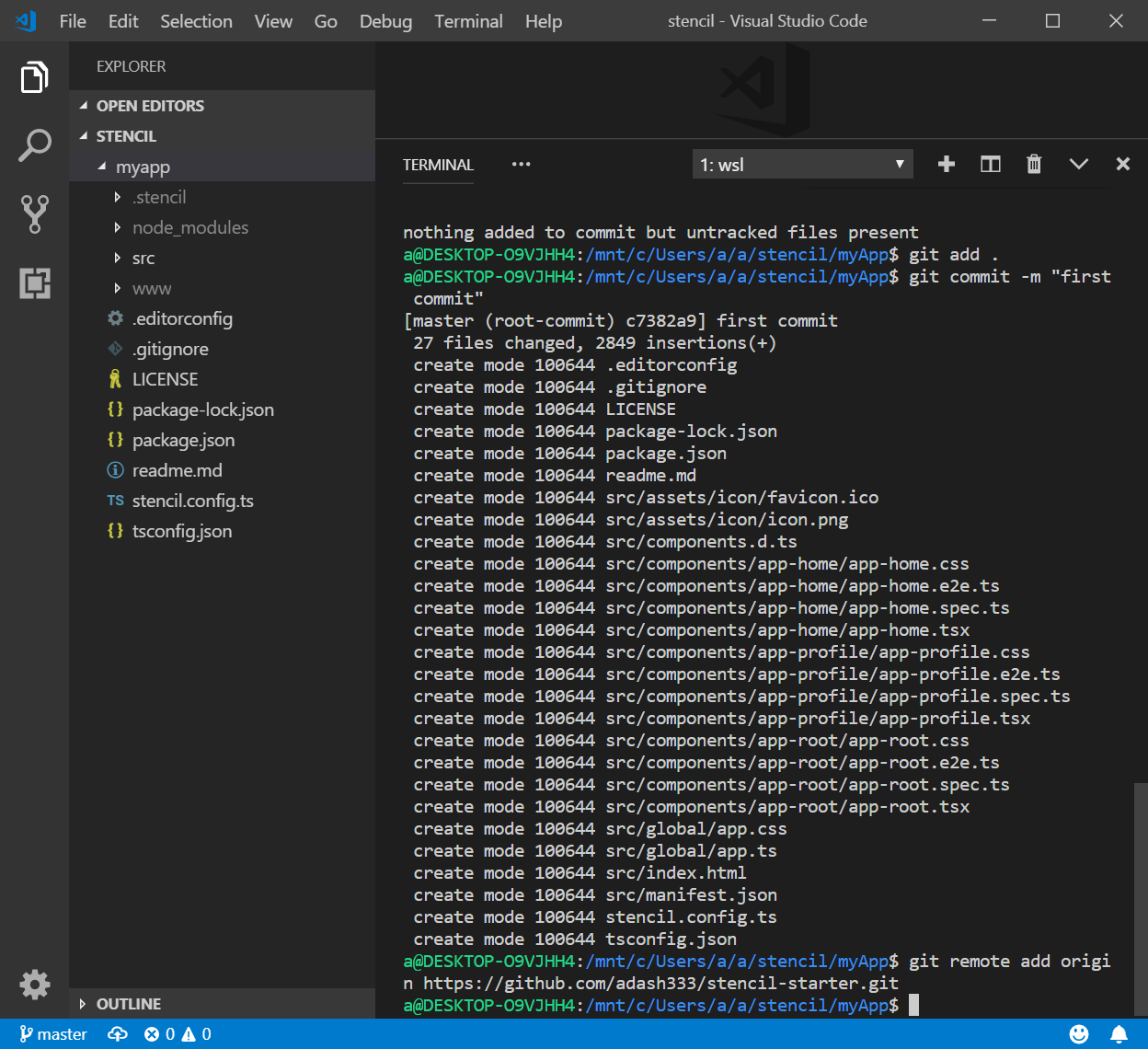
Task: Click the master branch status indicator
Action: [52, 1034]
